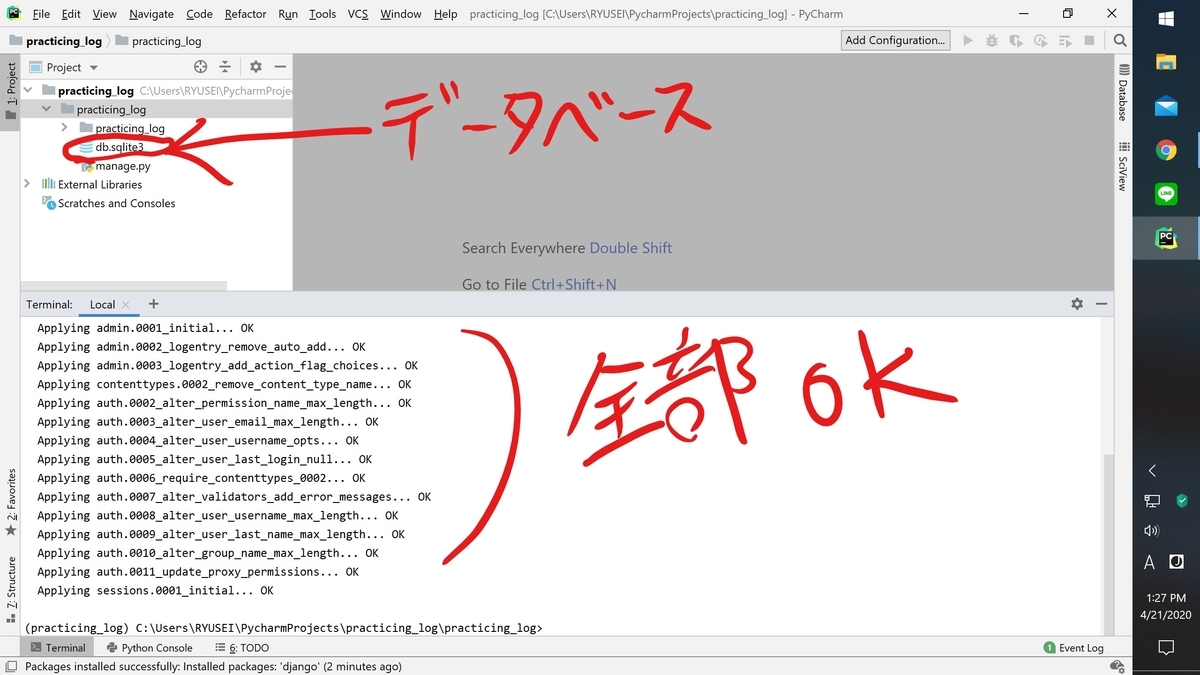Viewport: 1200px width, 675px height.
Task: Click Add Configuration button
Action: tap(895, 40)
